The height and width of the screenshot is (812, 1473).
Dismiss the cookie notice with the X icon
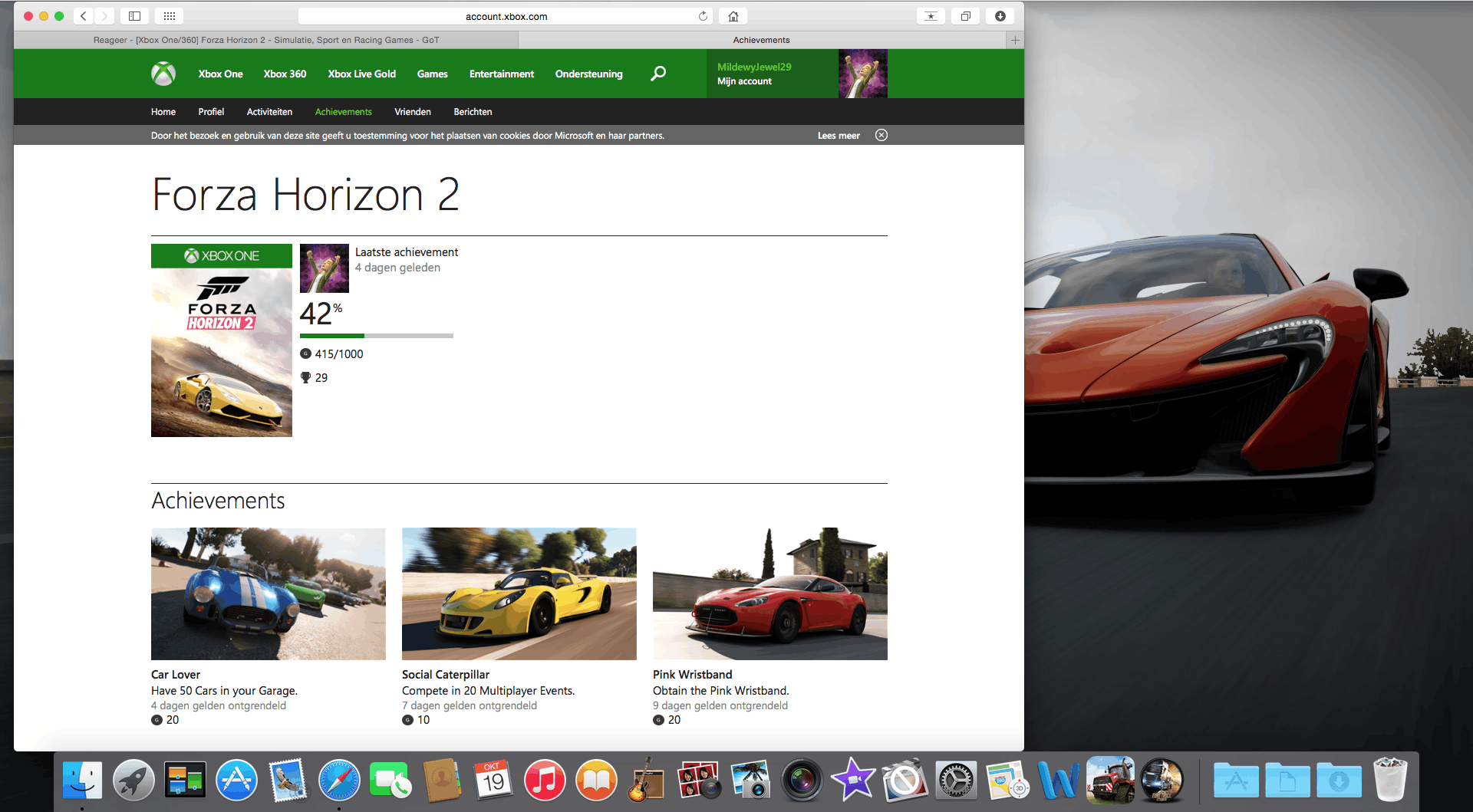(x=881, y=135)
